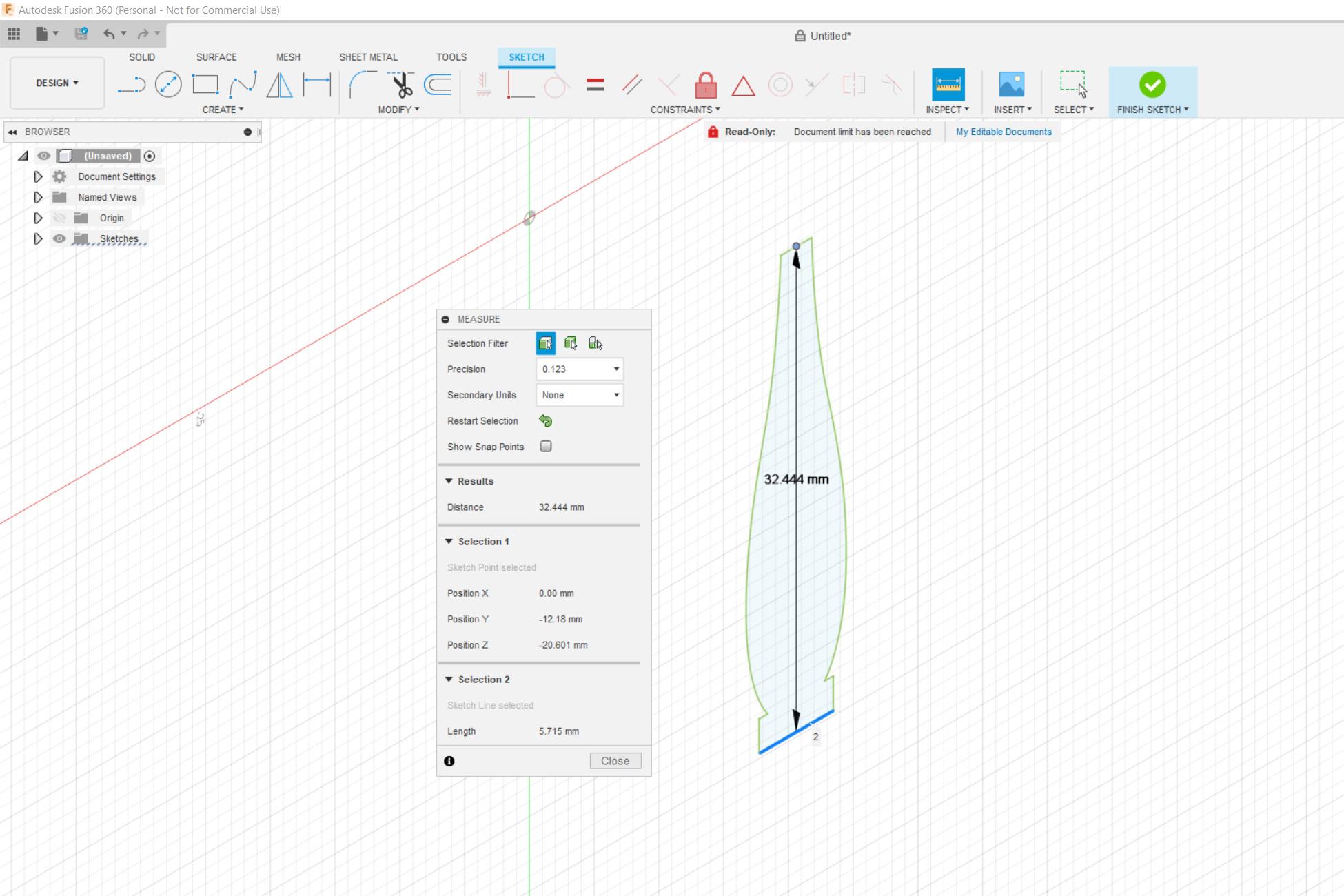Viewport: 1344px width, 896px height.
Task: Select the Trim scissors tool
Action: [x=401, y=85]
